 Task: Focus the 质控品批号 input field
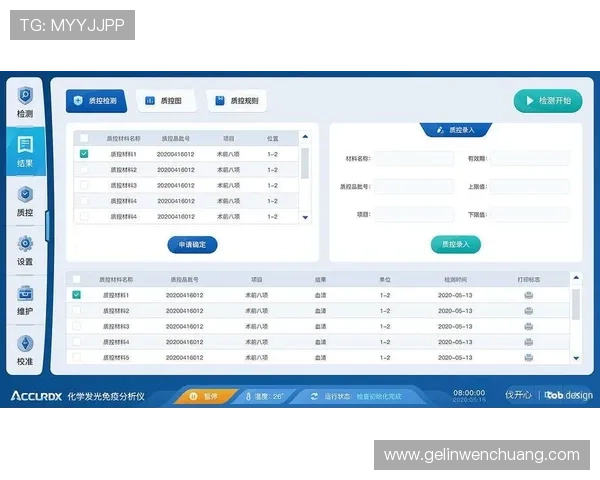(x=414, y=186)
